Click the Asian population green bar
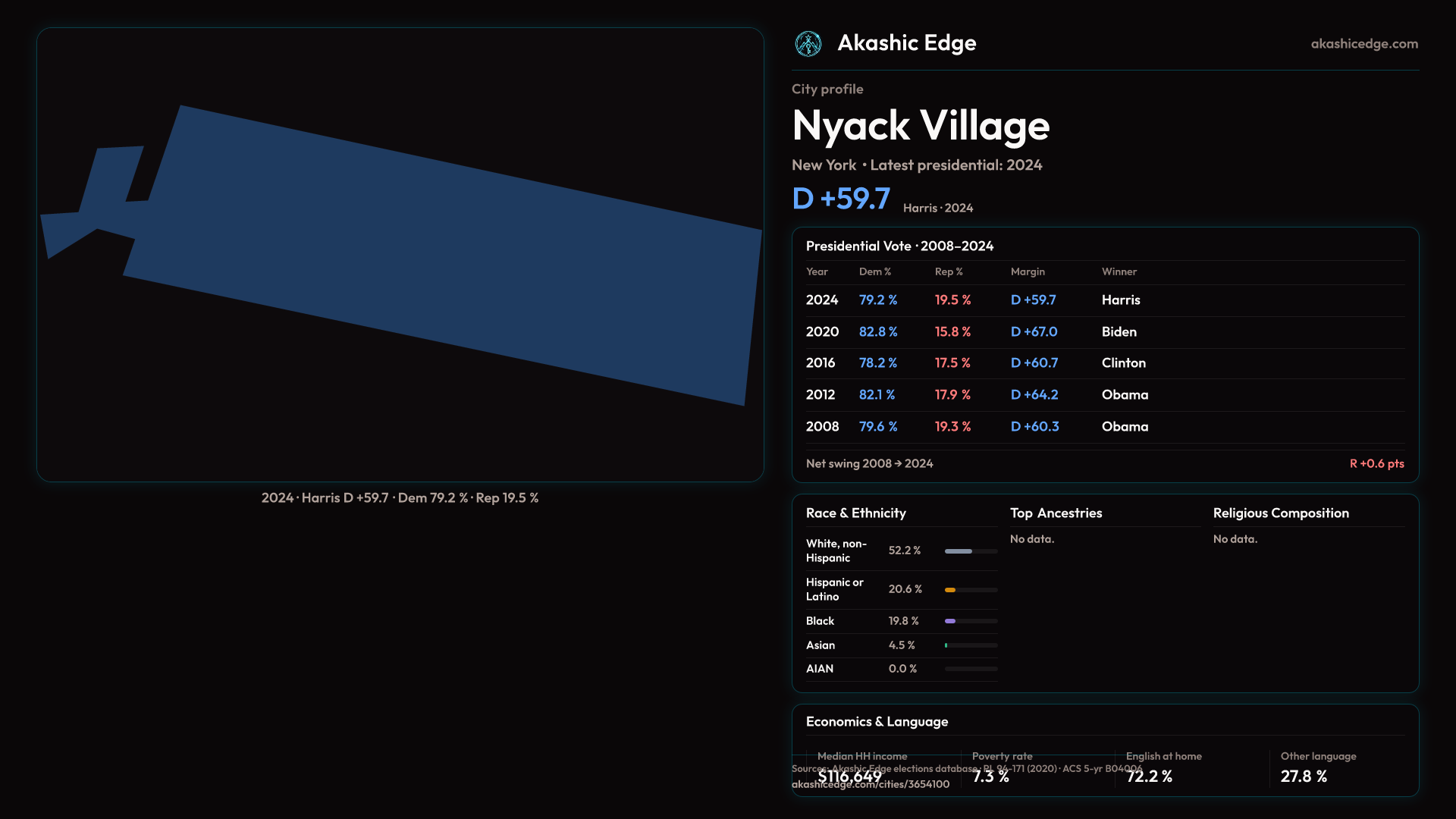This screenshot has height=819, width=1456. click(x=946, y=645)
